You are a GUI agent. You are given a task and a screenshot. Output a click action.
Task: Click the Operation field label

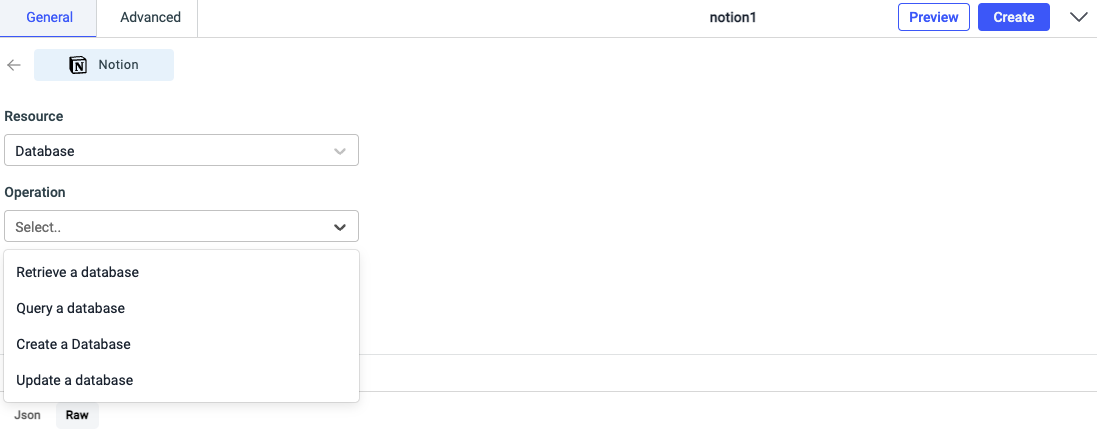point(35,192)
